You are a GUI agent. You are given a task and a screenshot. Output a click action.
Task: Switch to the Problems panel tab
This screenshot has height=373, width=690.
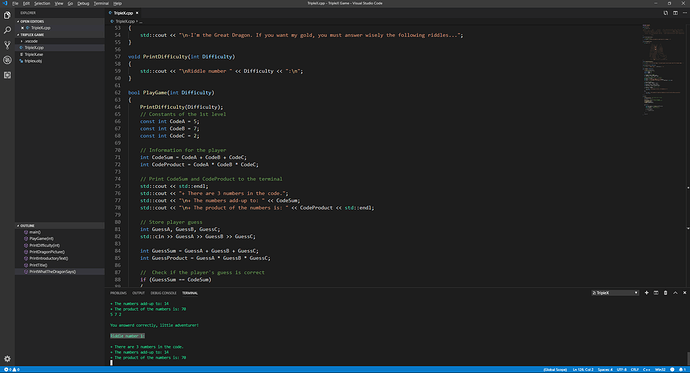point(118,293)
